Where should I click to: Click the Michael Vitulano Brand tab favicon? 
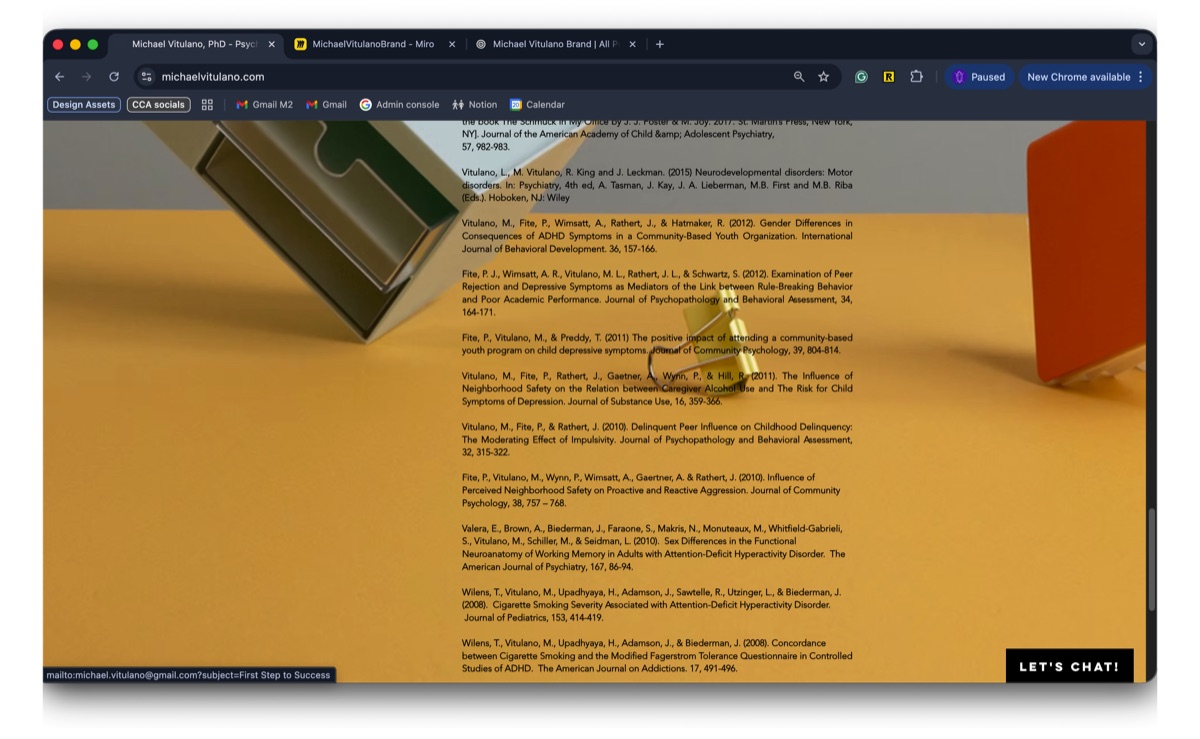(x=481, y=44)
